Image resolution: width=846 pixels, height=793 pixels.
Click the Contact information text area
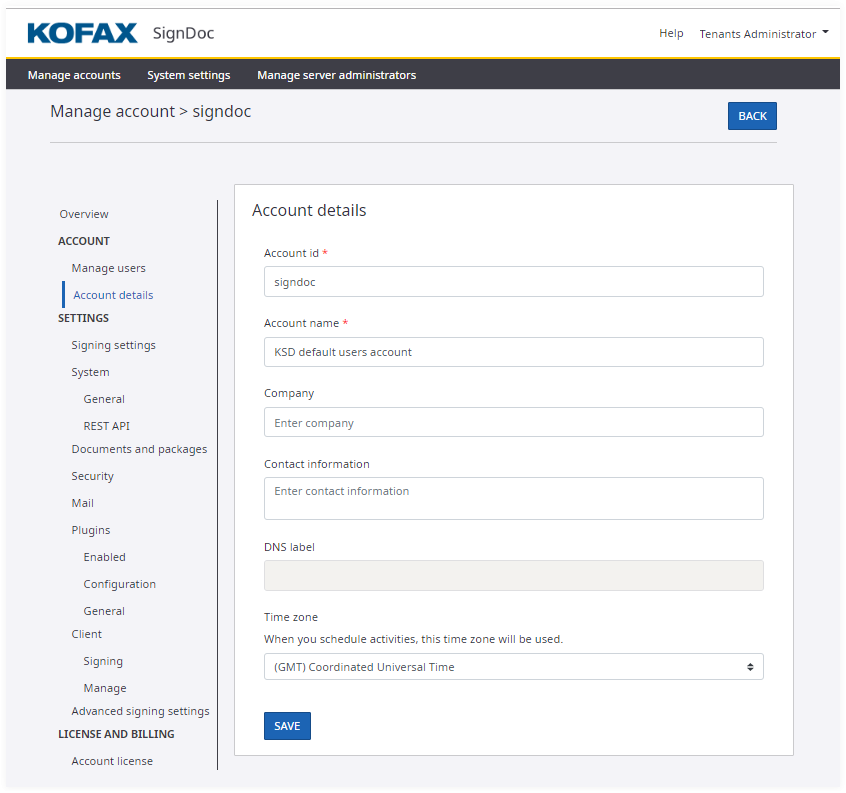click(x=513, y=498)
